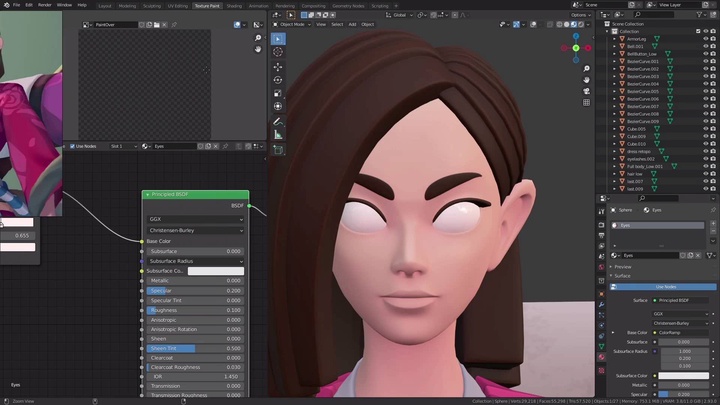Click the red X axis gizmo dot
The width and height of the screenshot is (720, 405).
588,48
